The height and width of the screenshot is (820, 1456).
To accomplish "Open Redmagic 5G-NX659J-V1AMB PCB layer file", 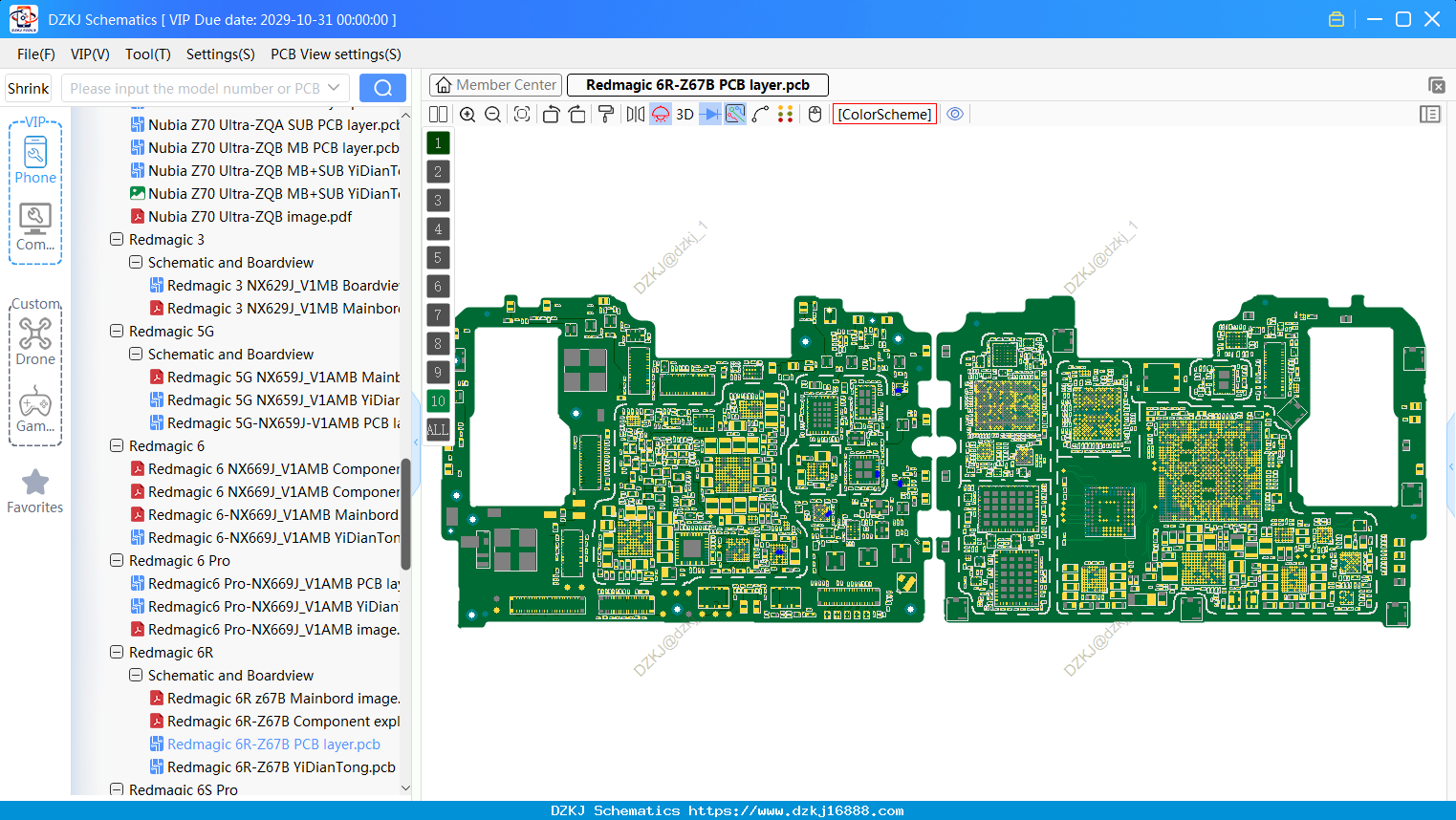I will (274, 422).
